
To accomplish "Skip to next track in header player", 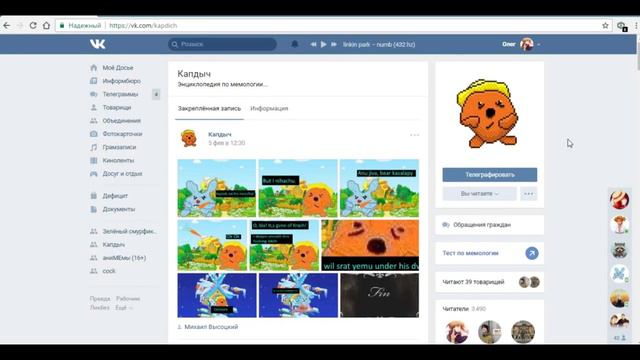I will click(x=334, y=44).
